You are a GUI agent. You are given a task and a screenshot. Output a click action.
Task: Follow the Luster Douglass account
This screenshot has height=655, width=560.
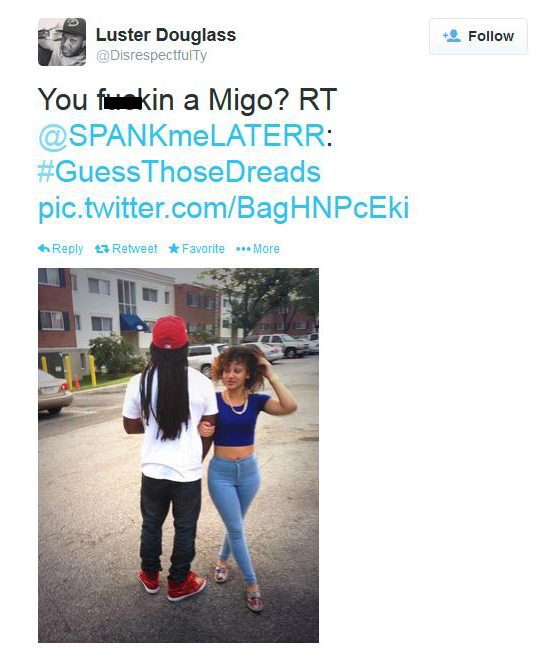(478, 36)
